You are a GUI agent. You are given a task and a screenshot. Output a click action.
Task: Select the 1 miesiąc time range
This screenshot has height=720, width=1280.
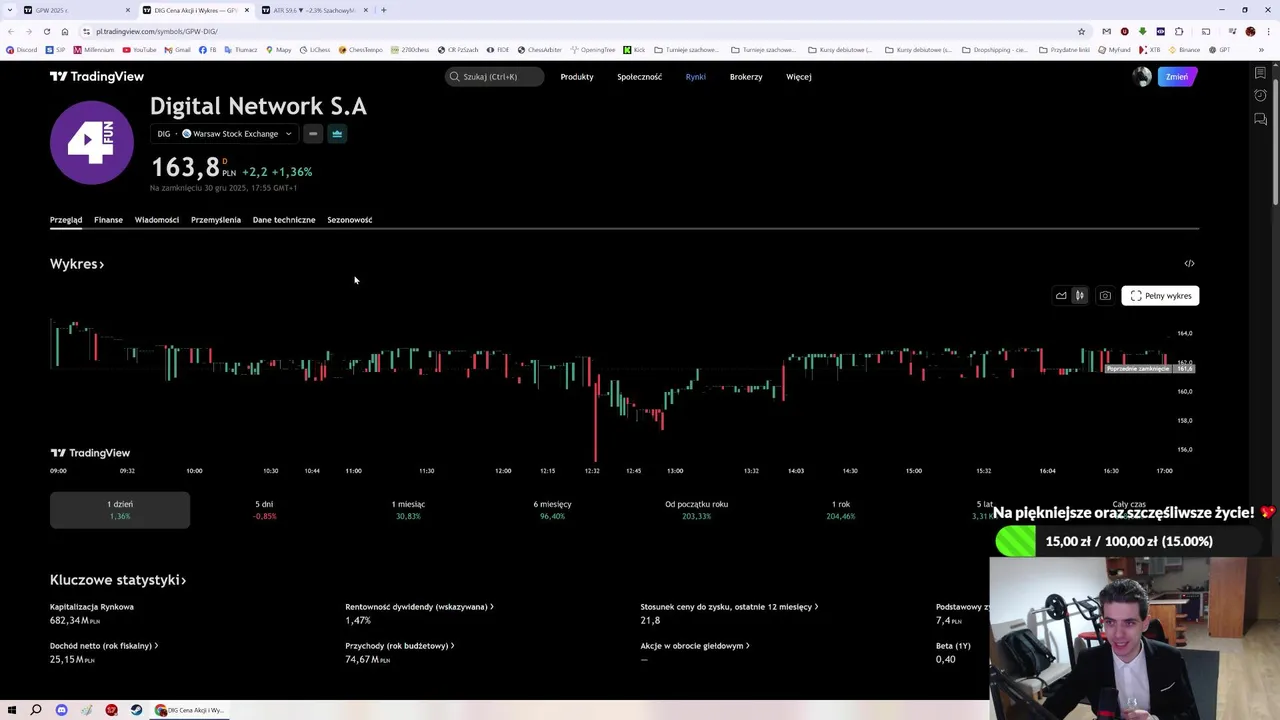(408, 510)
